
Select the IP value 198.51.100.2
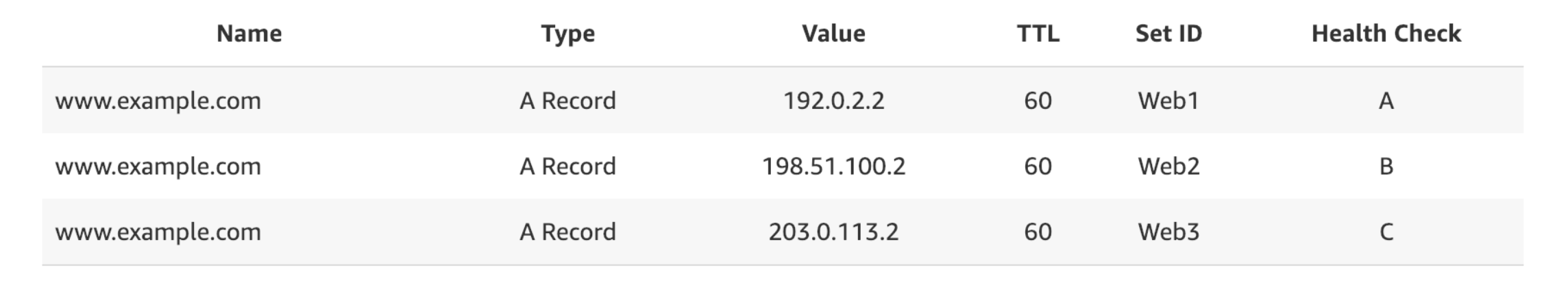[833, 167]
